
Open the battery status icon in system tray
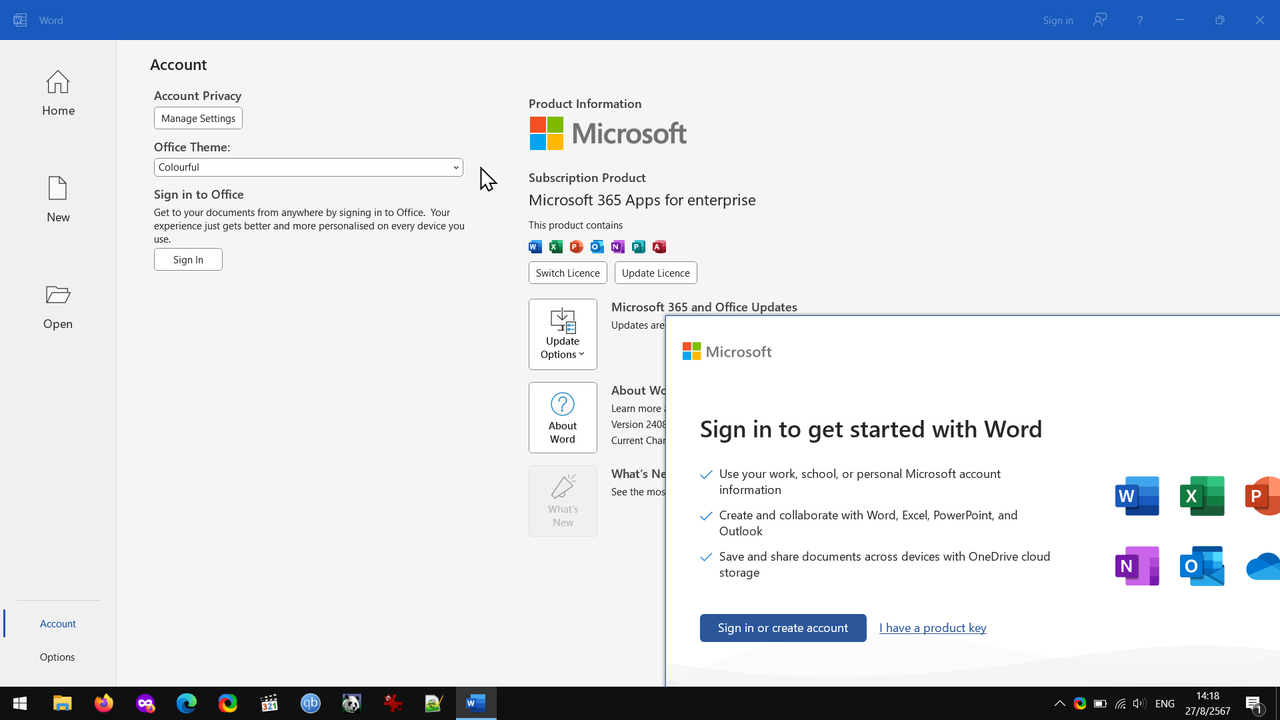pyautogui.click(x=1100, y=704)
